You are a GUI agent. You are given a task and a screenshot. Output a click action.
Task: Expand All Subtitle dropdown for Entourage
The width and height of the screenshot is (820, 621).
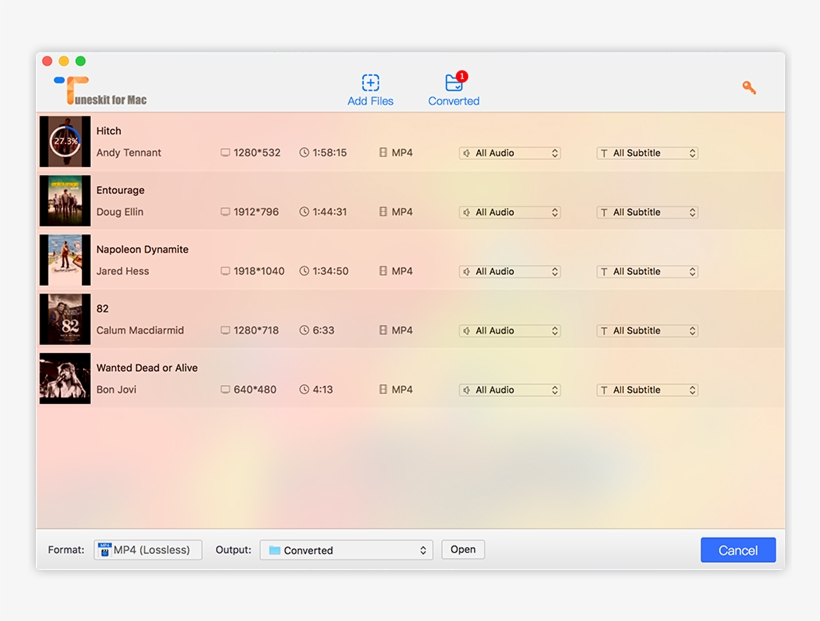[647, 212]
